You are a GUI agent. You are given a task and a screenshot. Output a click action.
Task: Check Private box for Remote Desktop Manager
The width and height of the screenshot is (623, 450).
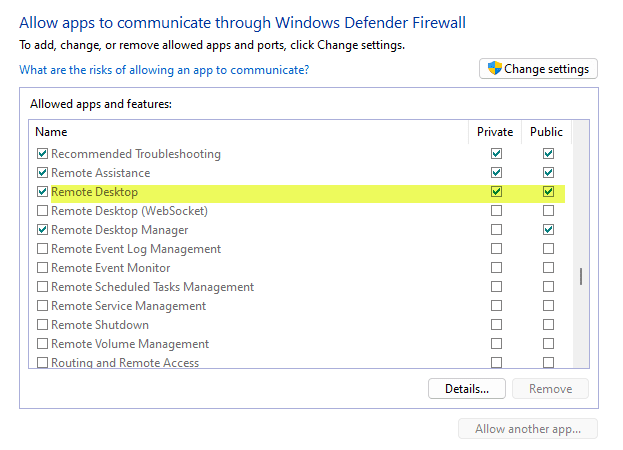(496, 230)
